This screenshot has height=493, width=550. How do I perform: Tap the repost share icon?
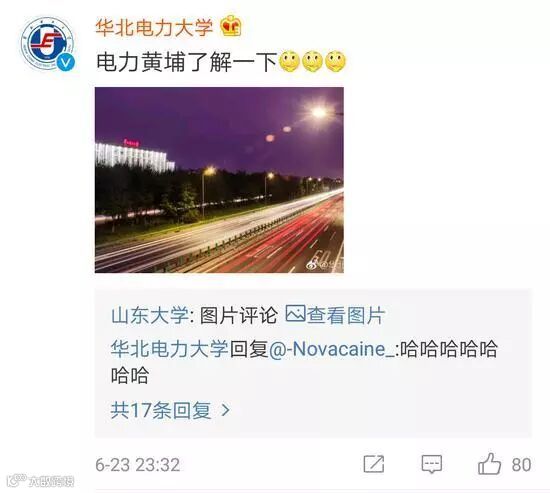374,464
